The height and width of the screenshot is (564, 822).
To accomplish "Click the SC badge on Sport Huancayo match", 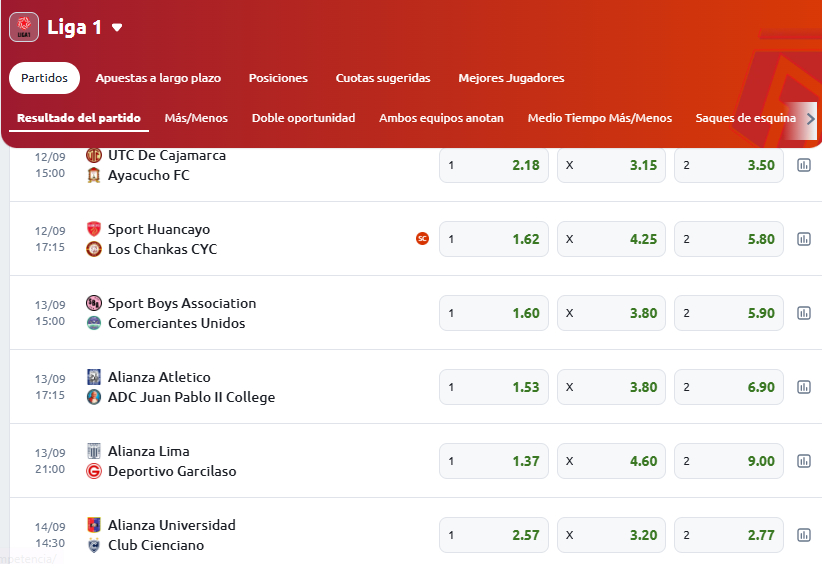I will tap(423, 238).
